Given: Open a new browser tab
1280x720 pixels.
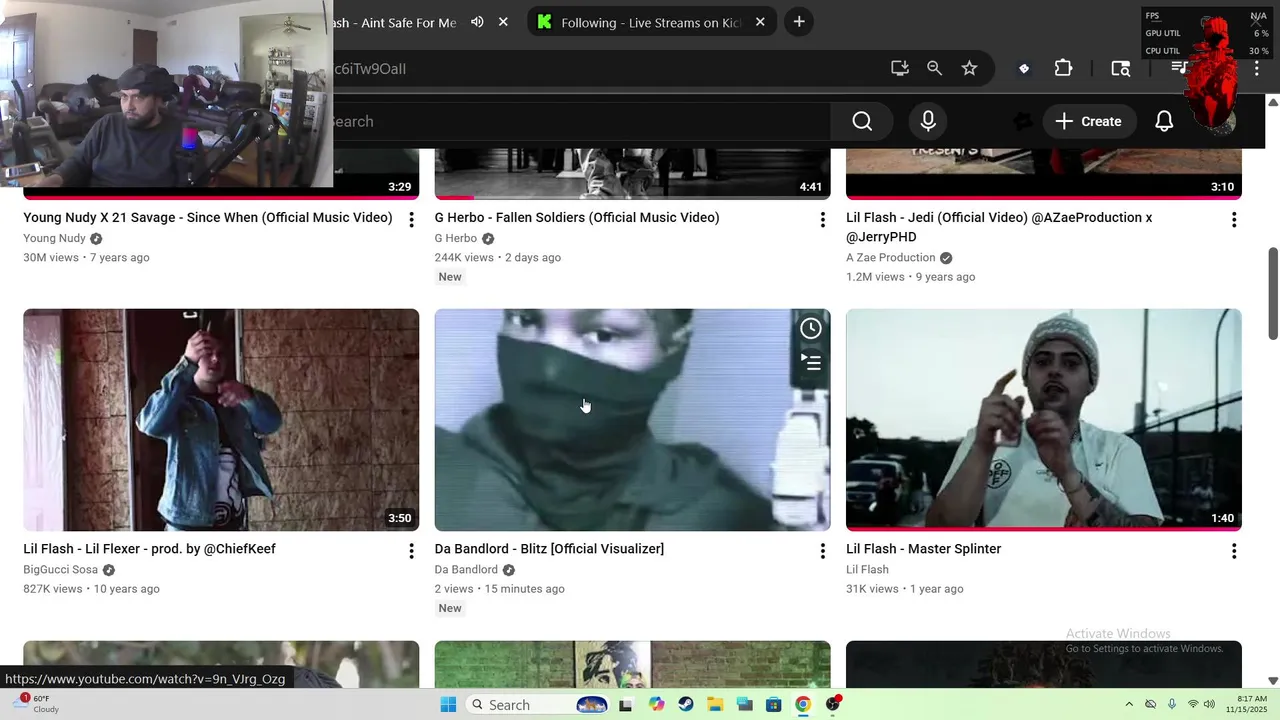Looking at the screenshot, I should (798, 22).
